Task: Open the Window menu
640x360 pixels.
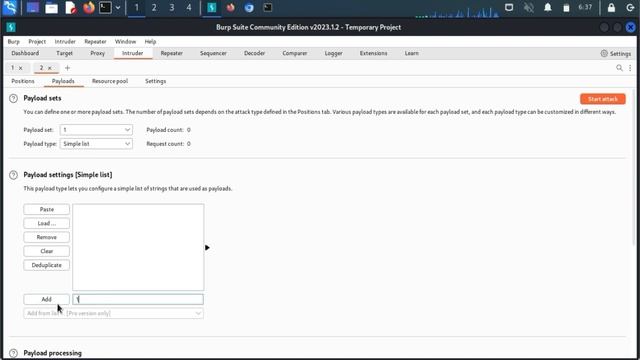Action: click(125, 42)
